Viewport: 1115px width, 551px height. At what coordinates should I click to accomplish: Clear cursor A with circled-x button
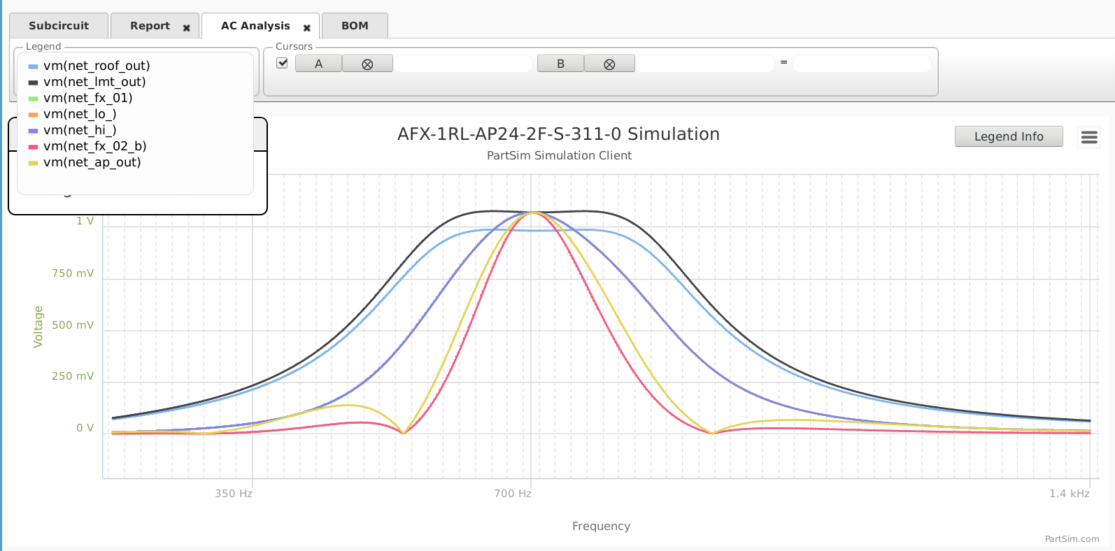click(368, 63)
